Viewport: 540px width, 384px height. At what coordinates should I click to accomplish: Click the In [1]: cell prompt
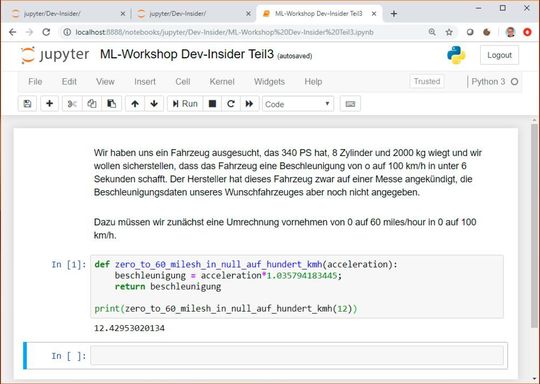69,264
